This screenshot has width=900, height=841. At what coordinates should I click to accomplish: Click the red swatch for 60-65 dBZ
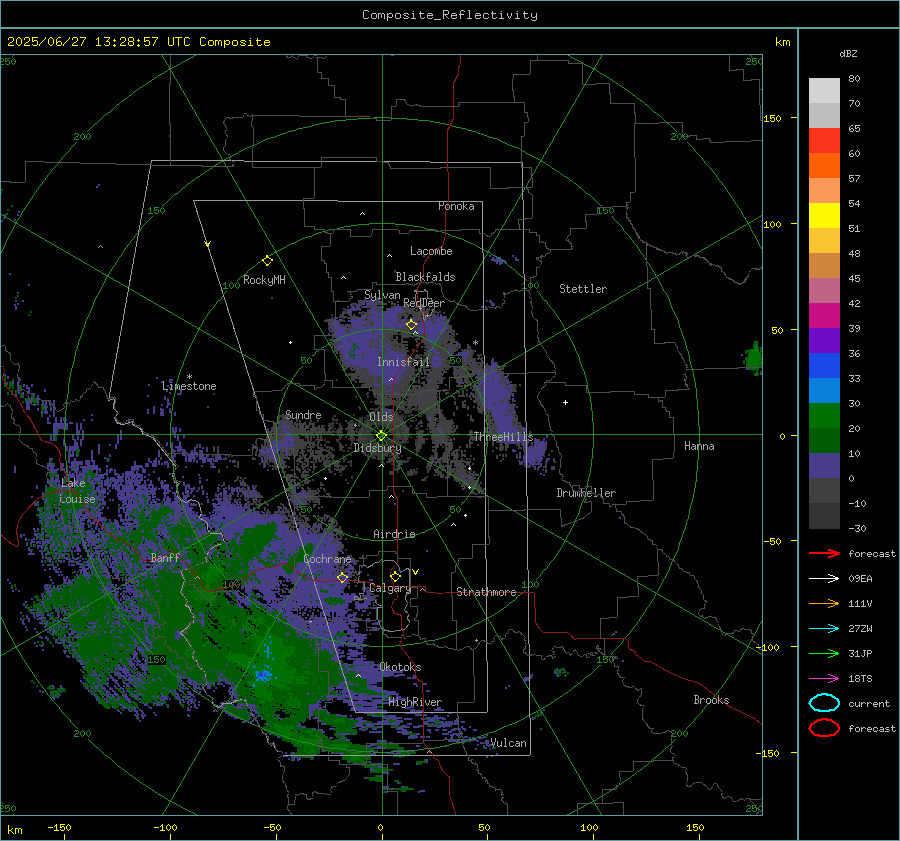pyautogui.click(x=824, y=141)
